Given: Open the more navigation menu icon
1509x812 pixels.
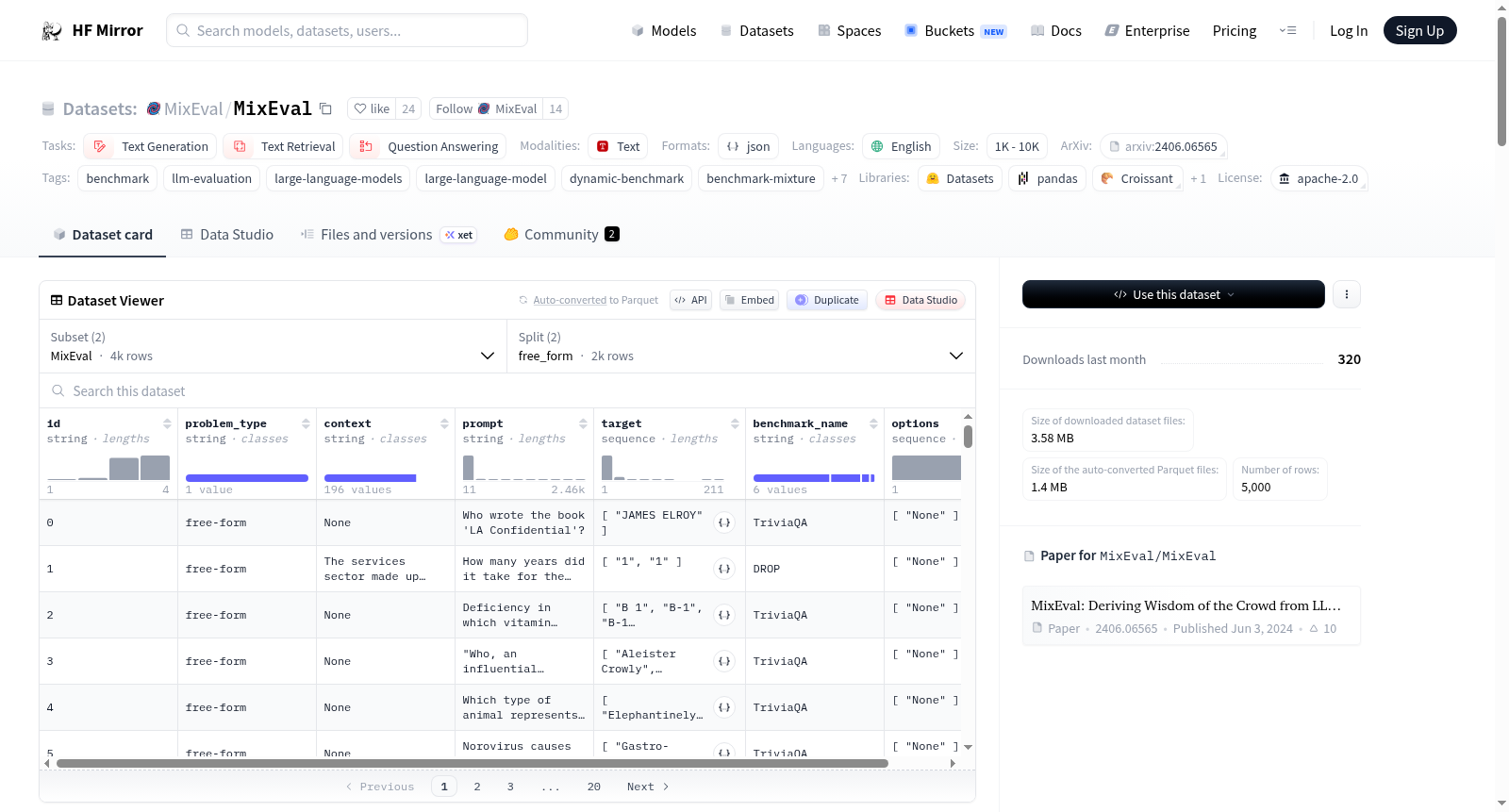Looking at the screenshot, I should 1287,30.
